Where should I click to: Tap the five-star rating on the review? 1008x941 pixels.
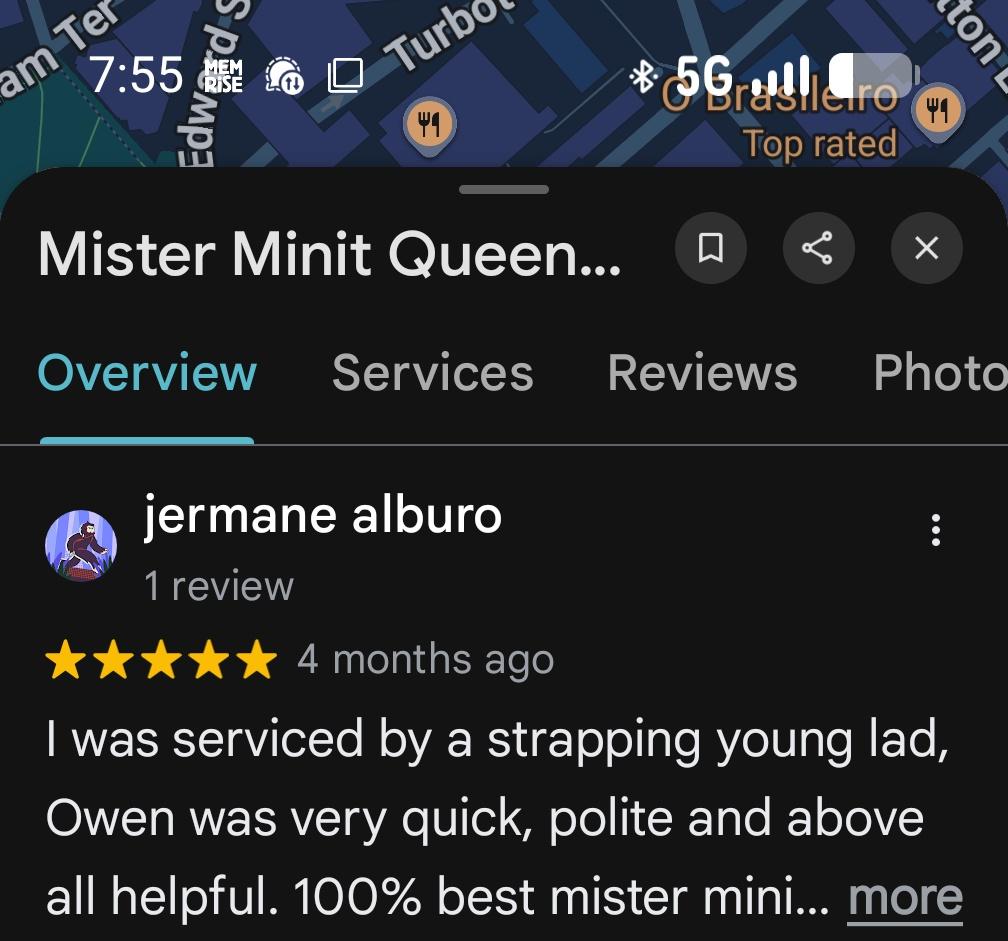pos(161,659)
